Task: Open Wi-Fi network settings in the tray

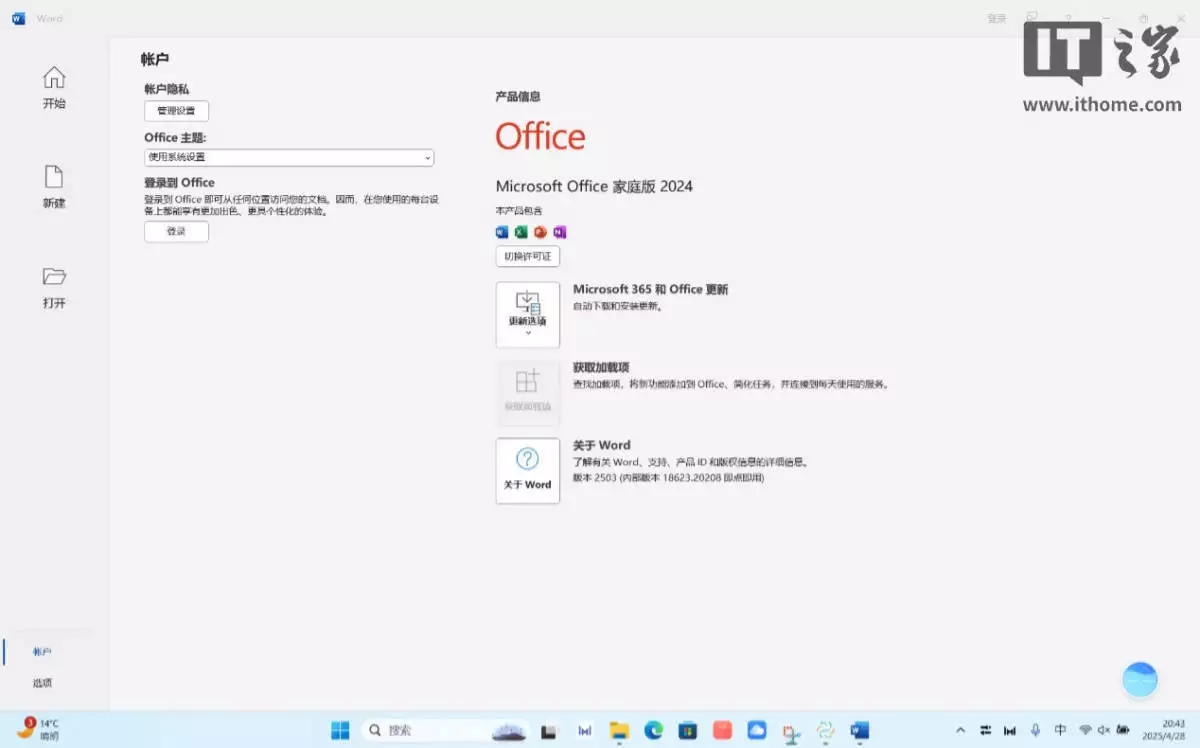Action: [x=1086, y=730]
